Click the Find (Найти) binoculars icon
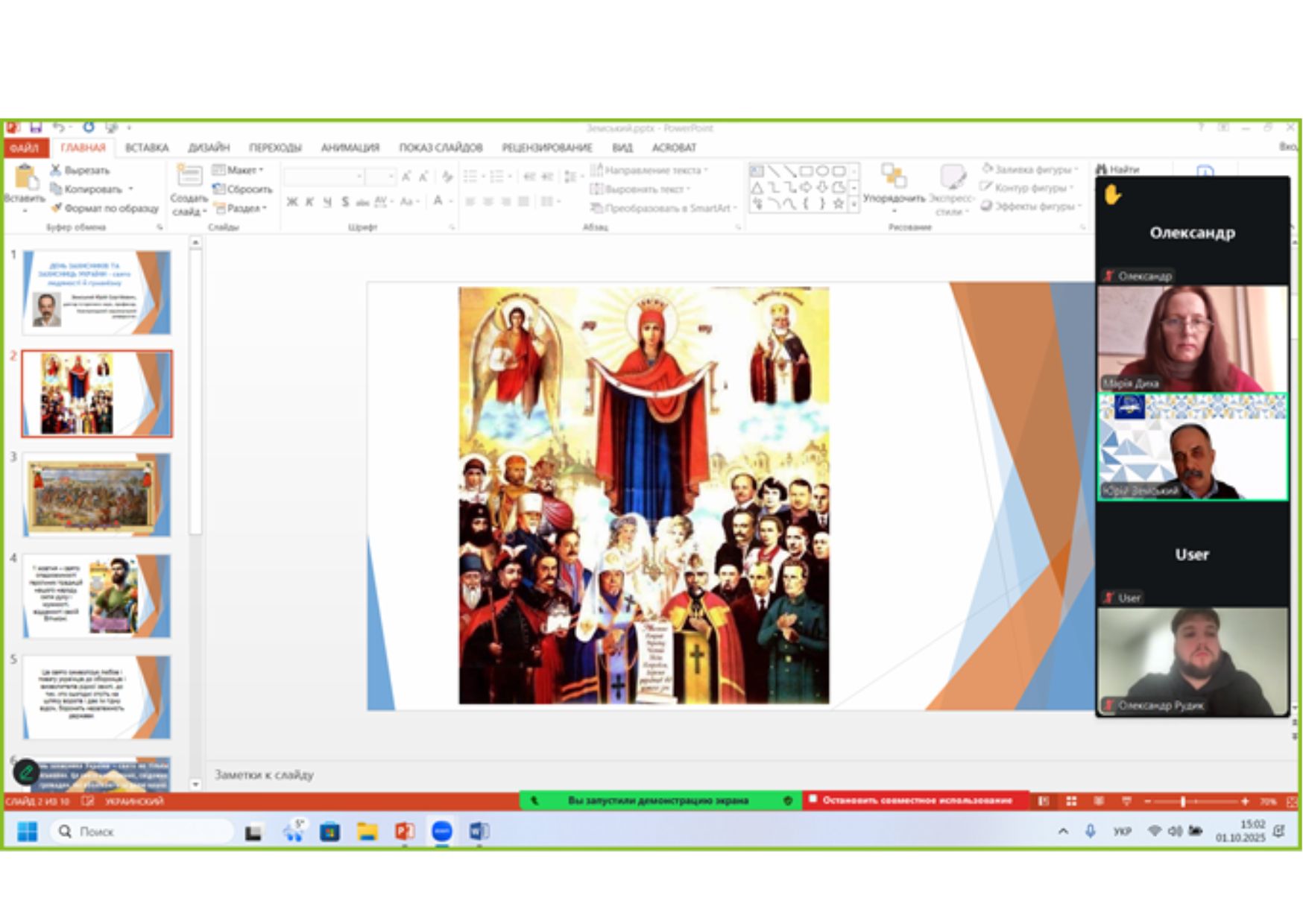Screen dimensions: 1303x924 [1102, 170]
